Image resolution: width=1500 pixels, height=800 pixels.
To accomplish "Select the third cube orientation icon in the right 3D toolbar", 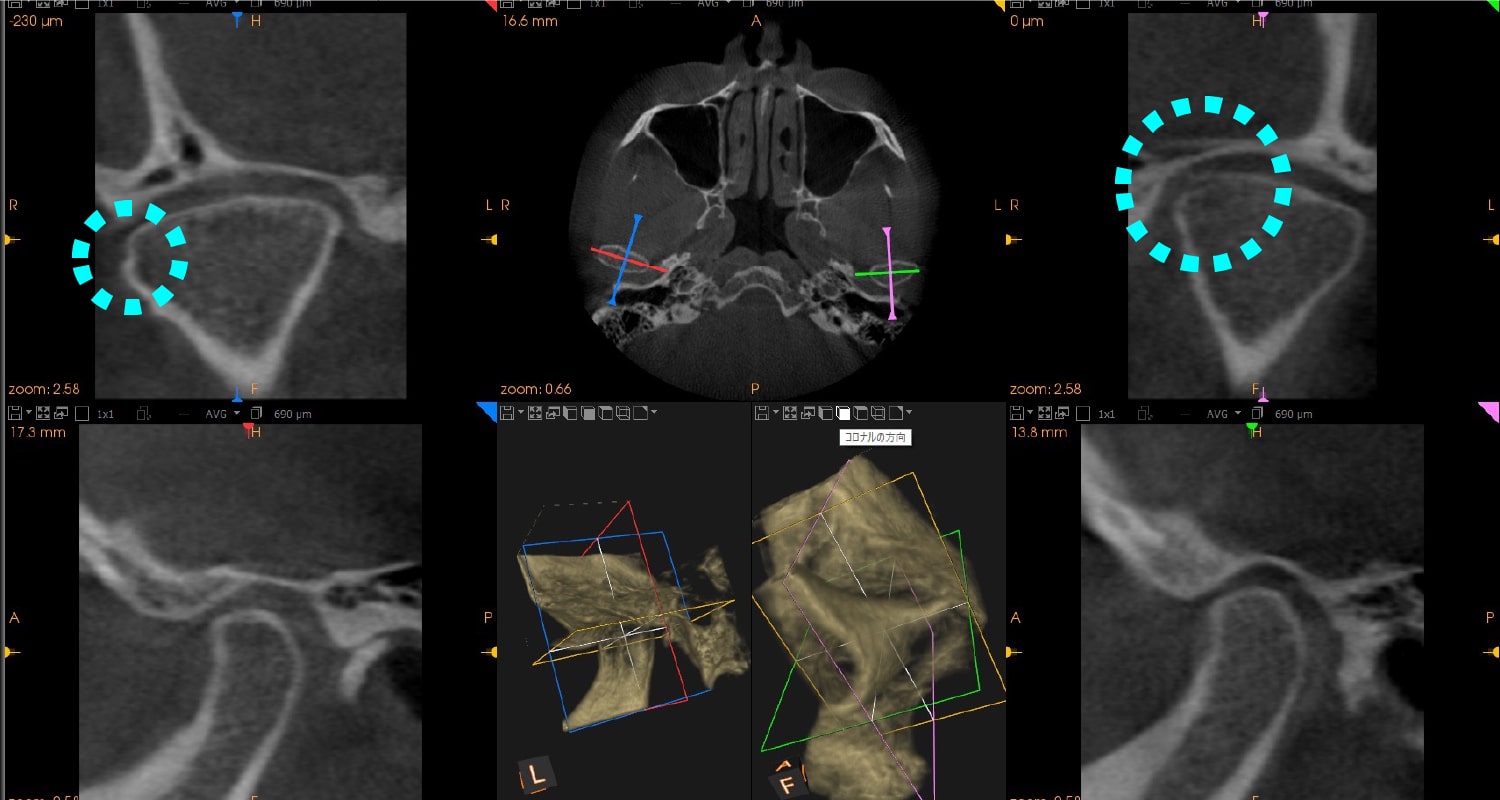I will (861, 413).
